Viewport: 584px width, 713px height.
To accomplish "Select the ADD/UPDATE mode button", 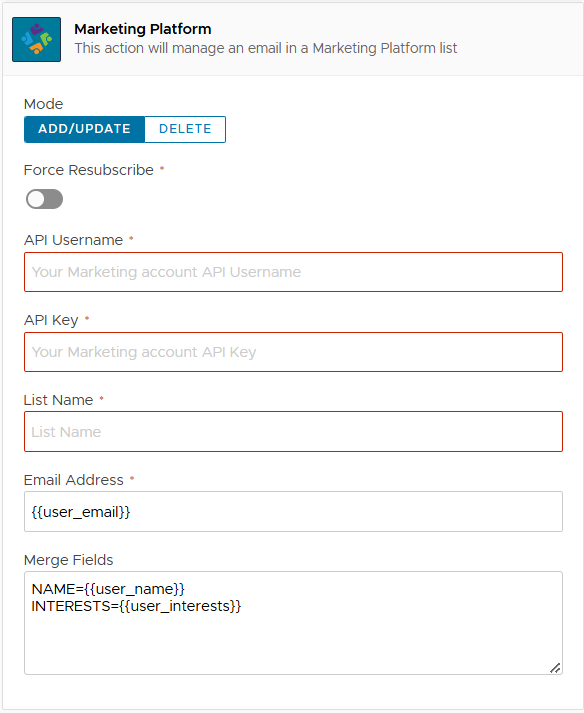I will tap(84, 129).
